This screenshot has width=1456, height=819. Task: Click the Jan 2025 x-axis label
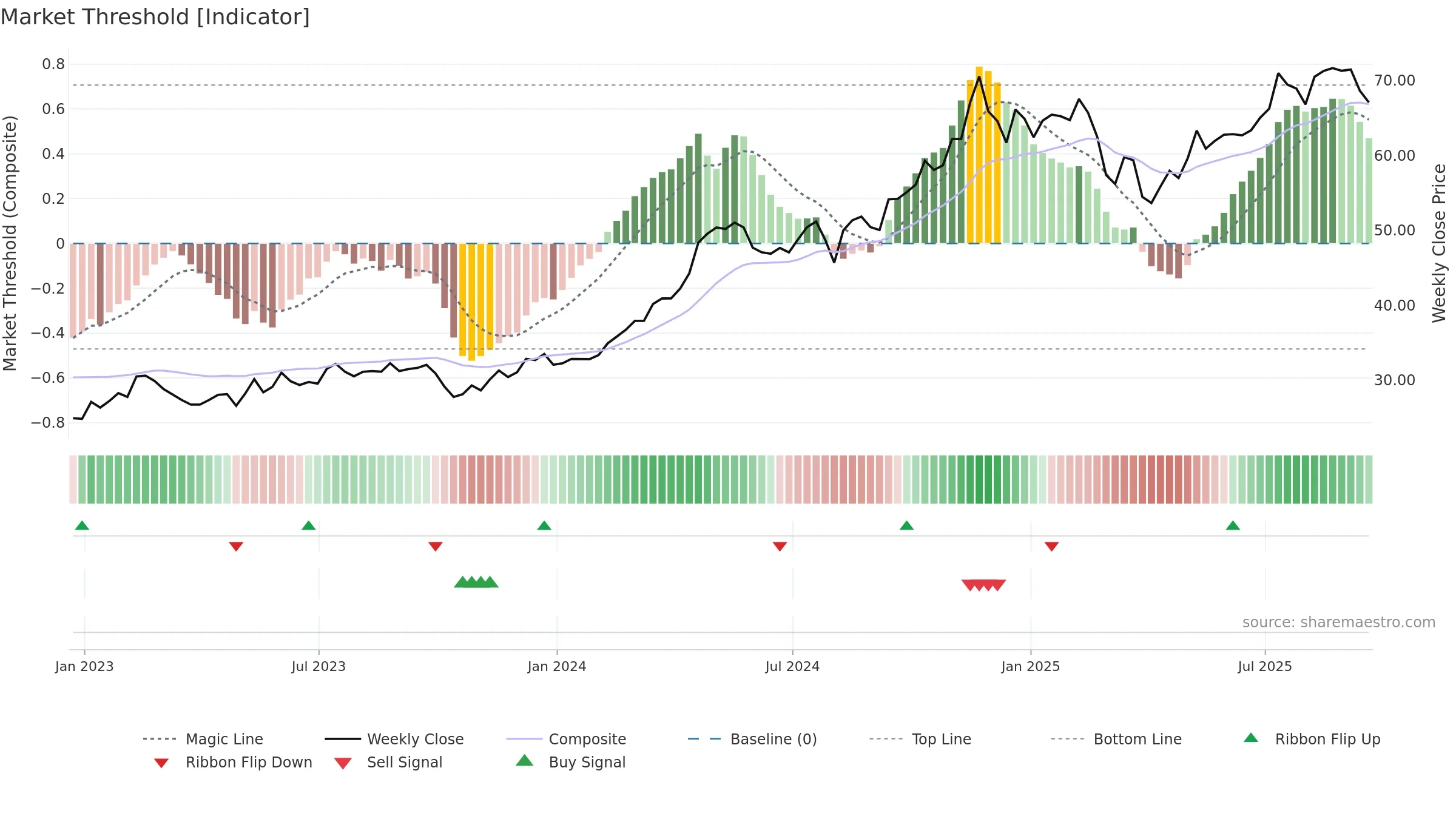point(1031,666)
